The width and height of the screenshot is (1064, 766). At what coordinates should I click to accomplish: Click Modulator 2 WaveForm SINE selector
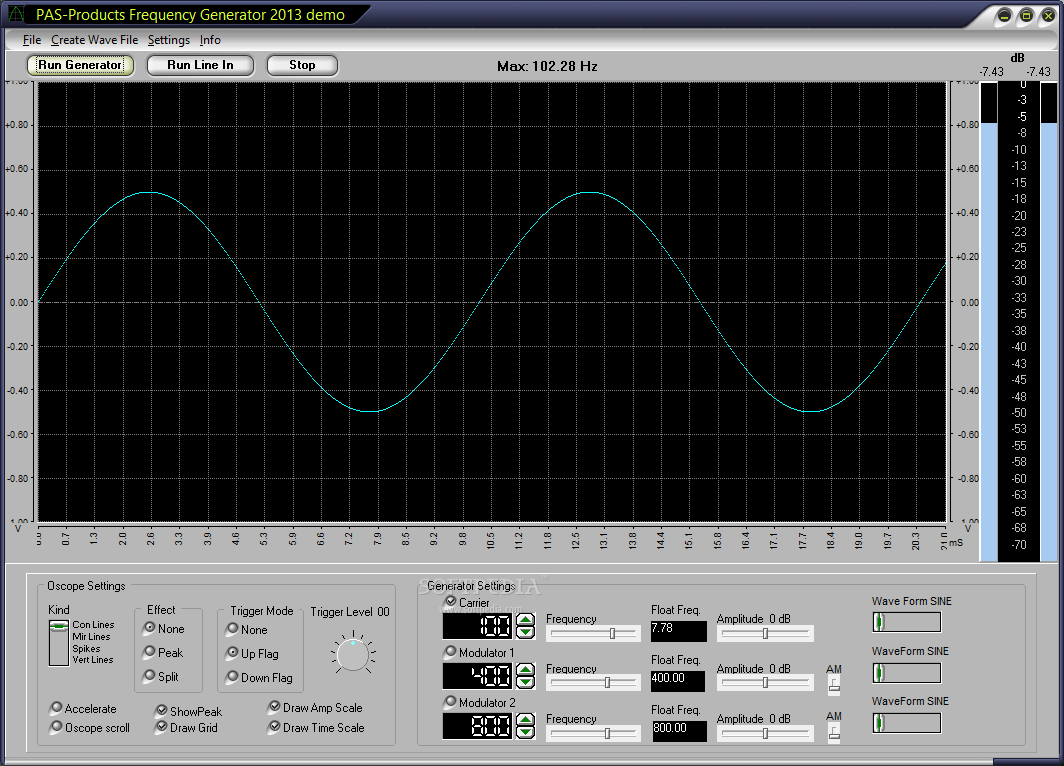point(907,723)
